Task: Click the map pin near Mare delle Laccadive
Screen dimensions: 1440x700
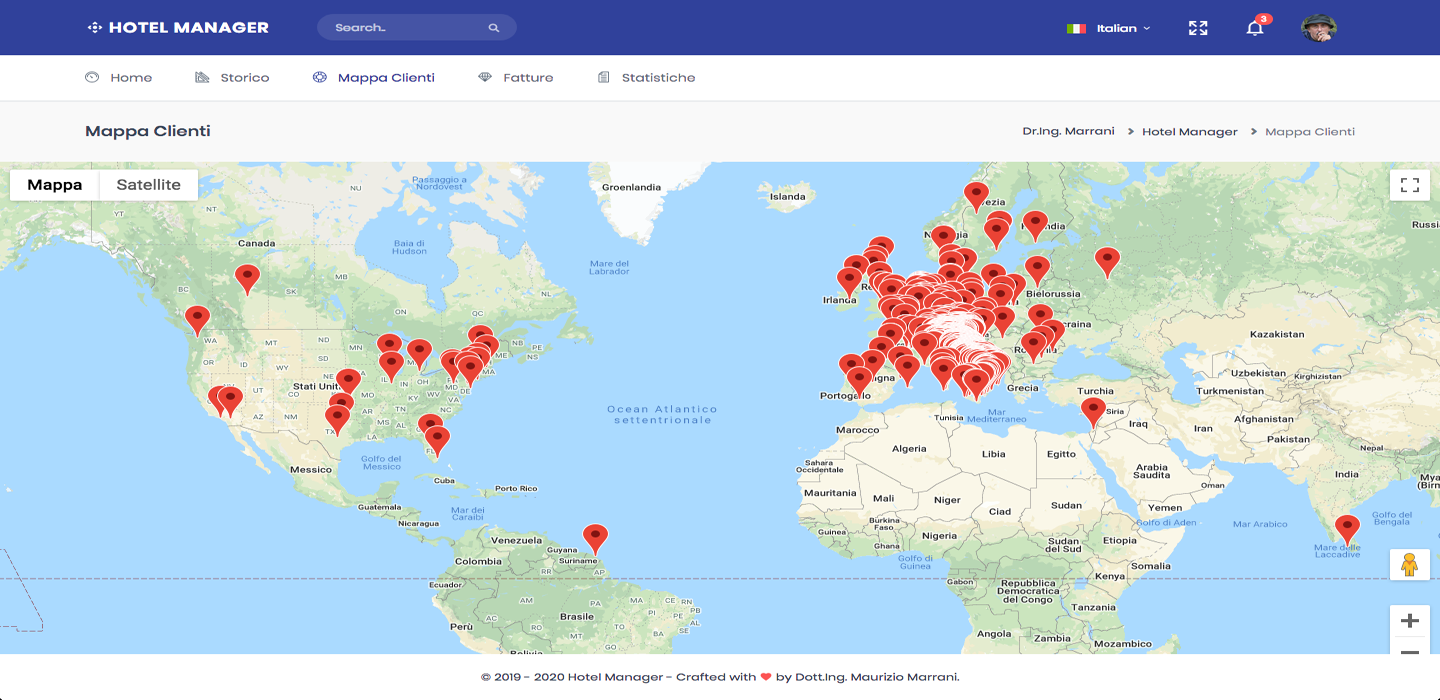Action: (1347, 529)
